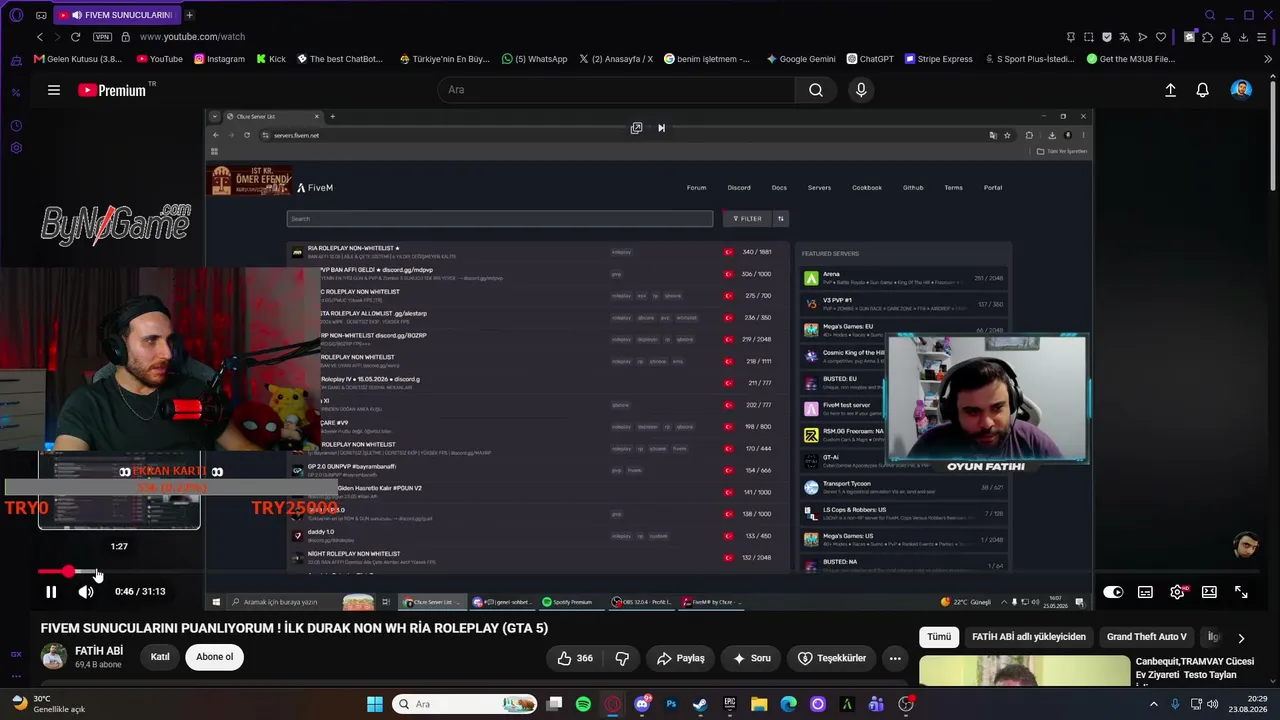Viewport: 1280px width, 720px height.
Task: Click the Teşekkürler thanks button
Action: pos(832,658)
